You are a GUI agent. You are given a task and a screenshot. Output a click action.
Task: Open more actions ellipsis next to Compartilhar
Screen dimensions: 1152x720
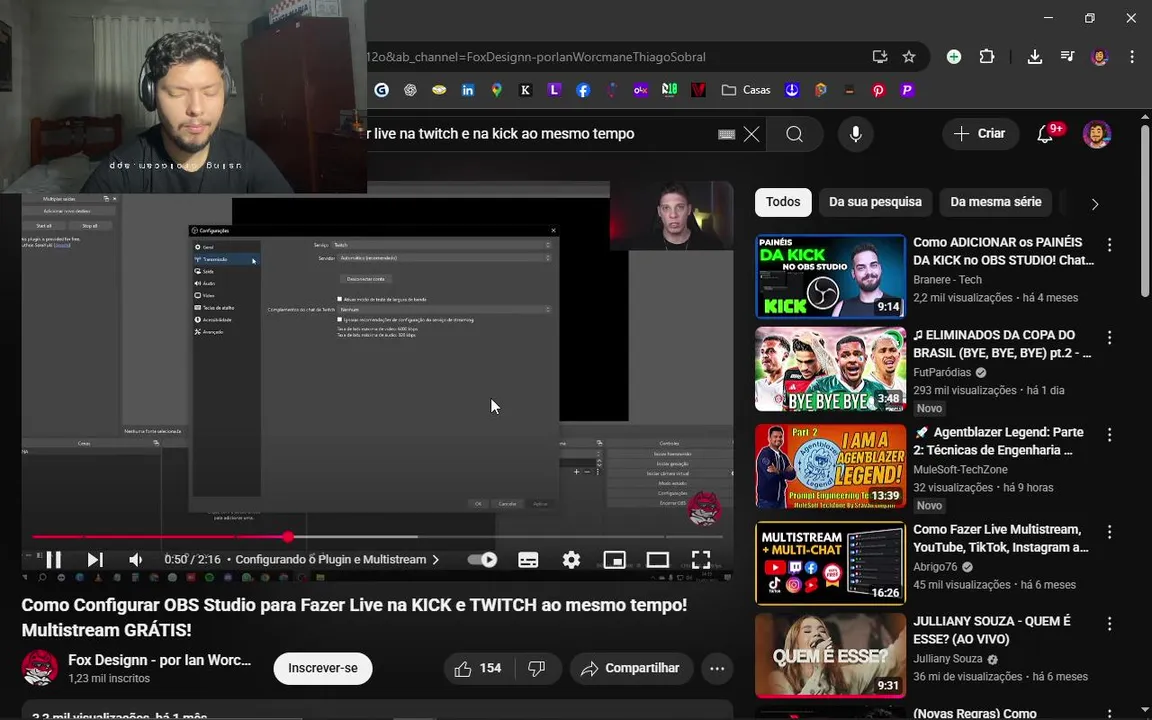(x=717, y=669)
